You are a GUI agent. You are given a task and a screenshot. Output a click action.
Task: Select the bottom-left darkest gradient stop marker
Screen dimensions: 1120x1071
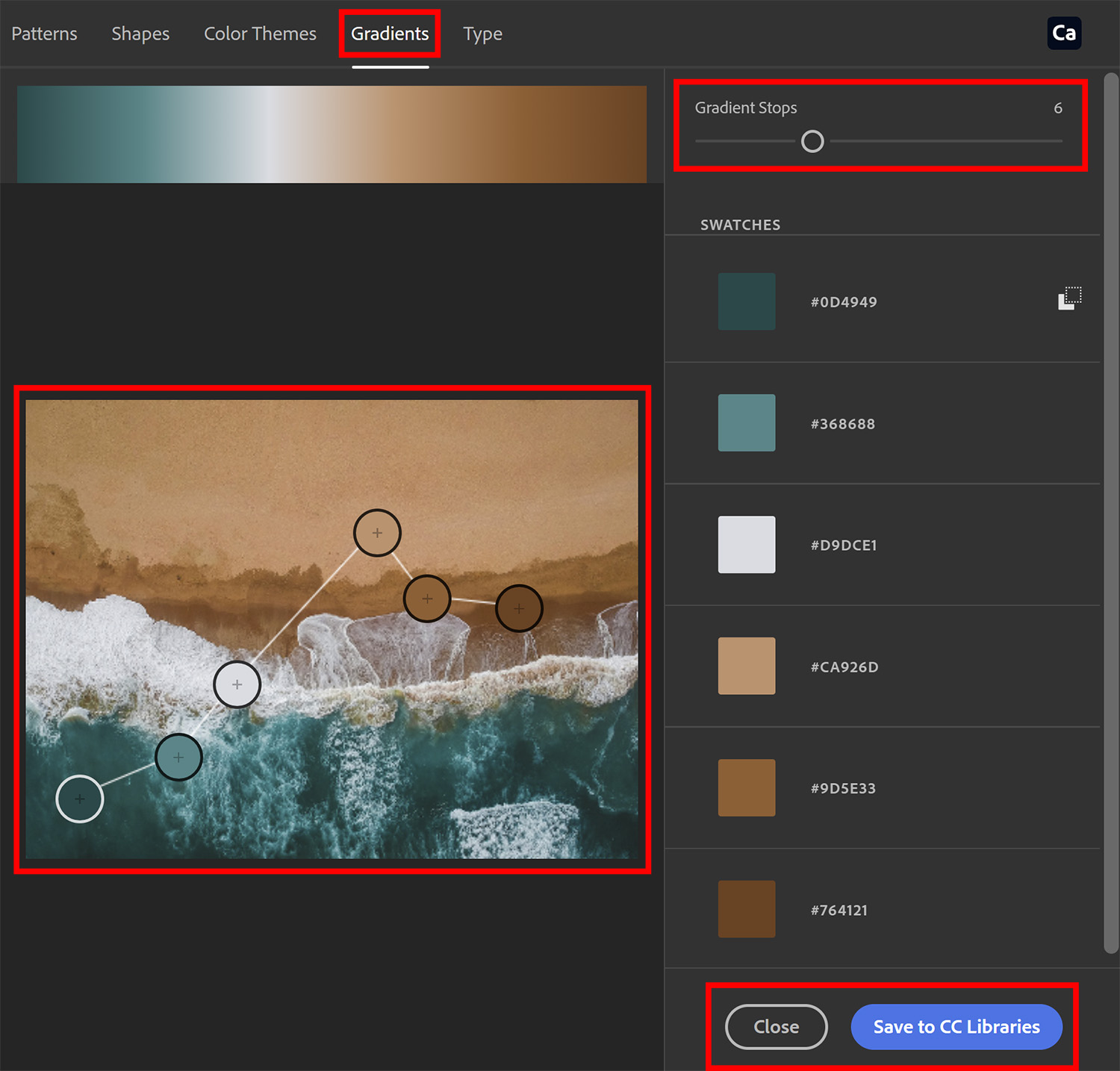coord(79,799)
